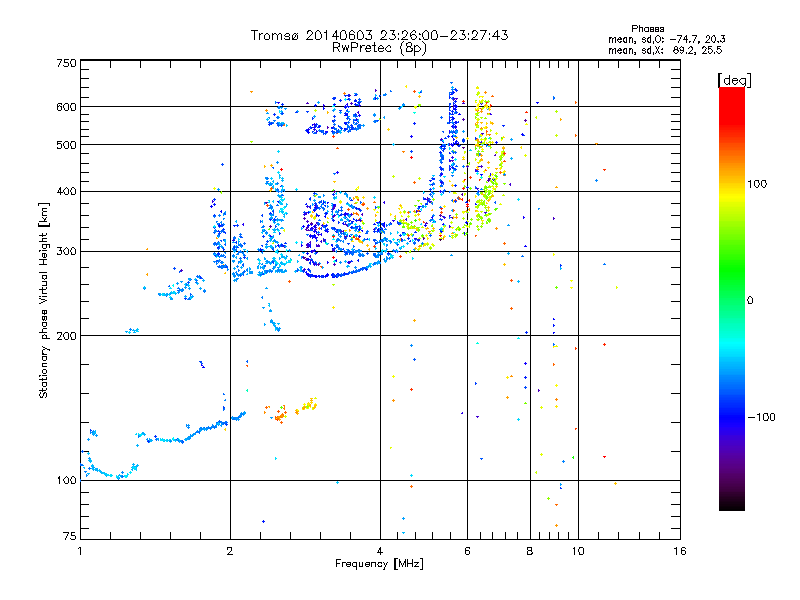The height and width of the screenshot is (600, 800).
Task: Click the "Frequency [MHz]" axis label
Action: click(x=379, y=564)
